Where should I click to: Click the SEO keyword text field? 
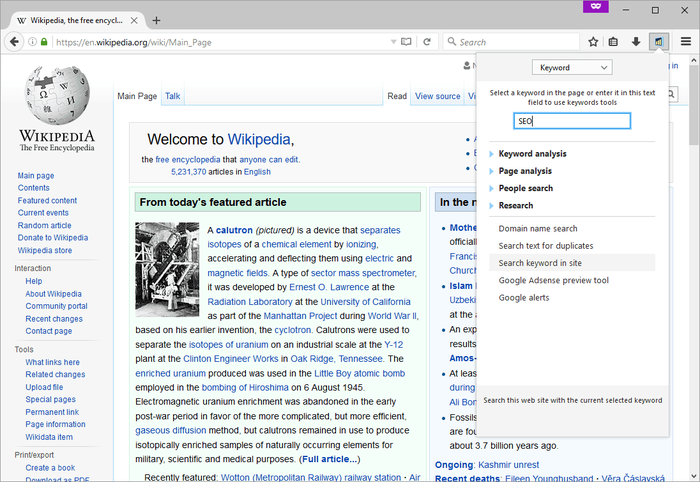click(572, 121)
